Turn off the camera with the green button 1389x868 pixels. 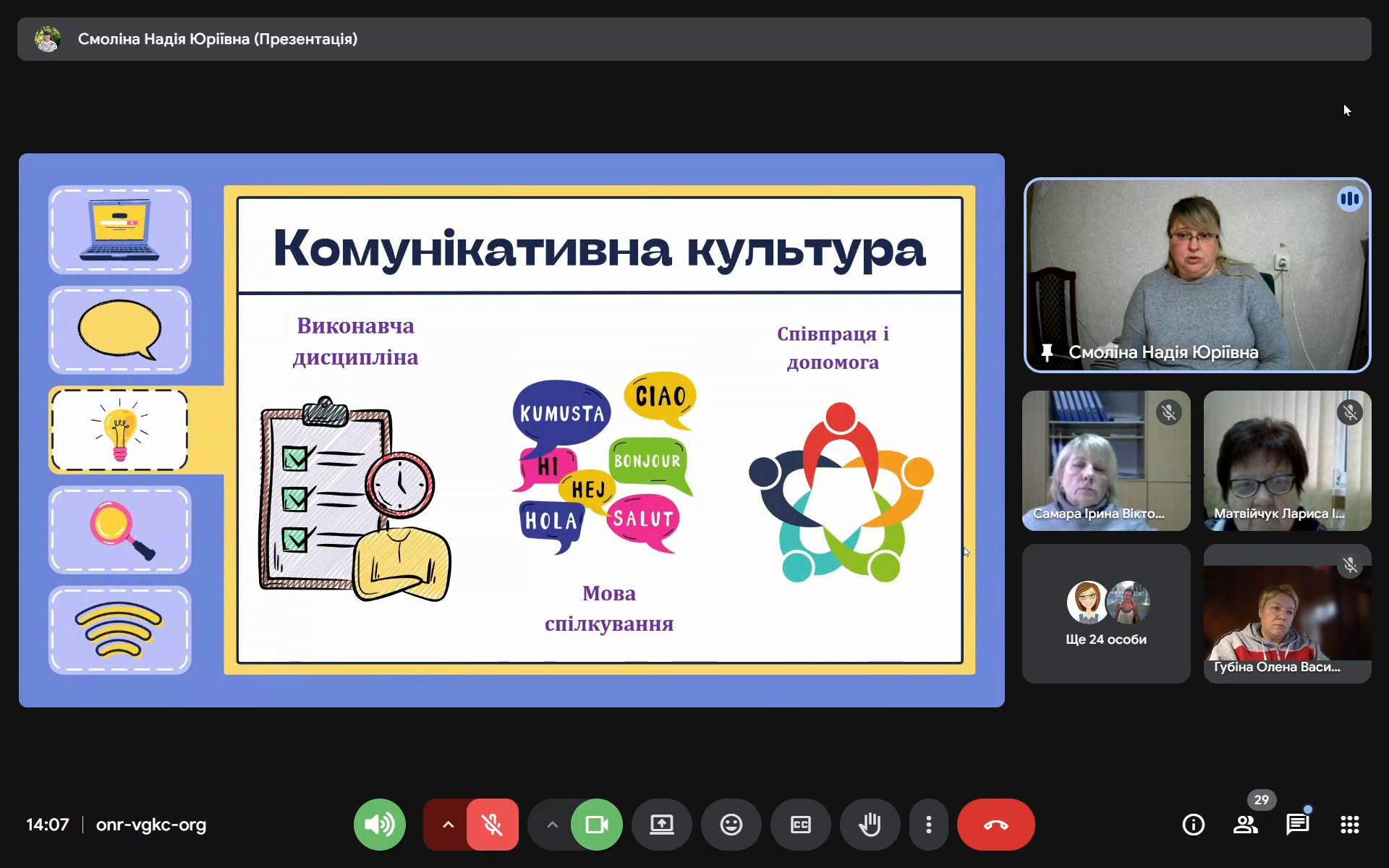click(x=597, y=825)
